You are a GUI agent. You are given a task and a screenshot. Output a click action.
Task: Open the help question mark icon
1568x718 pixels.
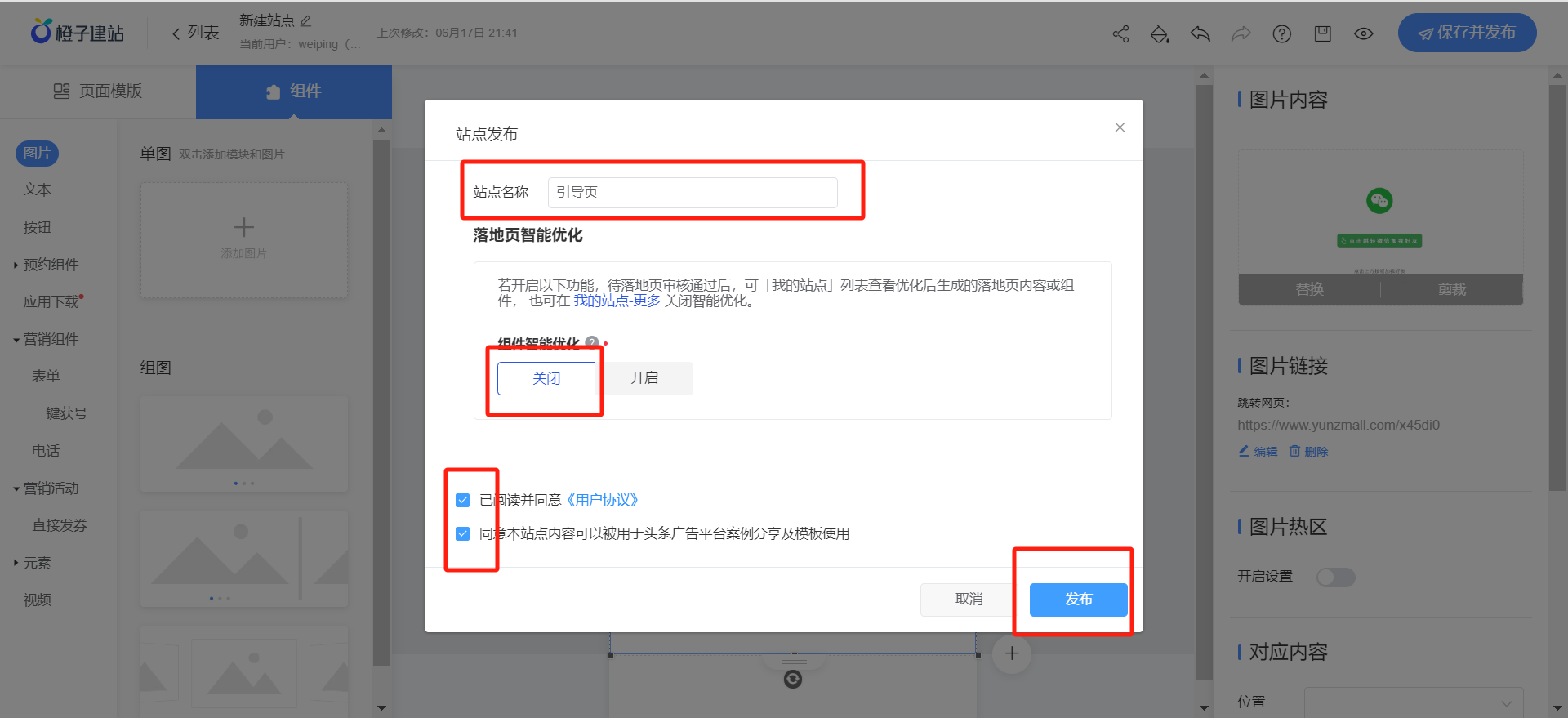[1282, 33]
